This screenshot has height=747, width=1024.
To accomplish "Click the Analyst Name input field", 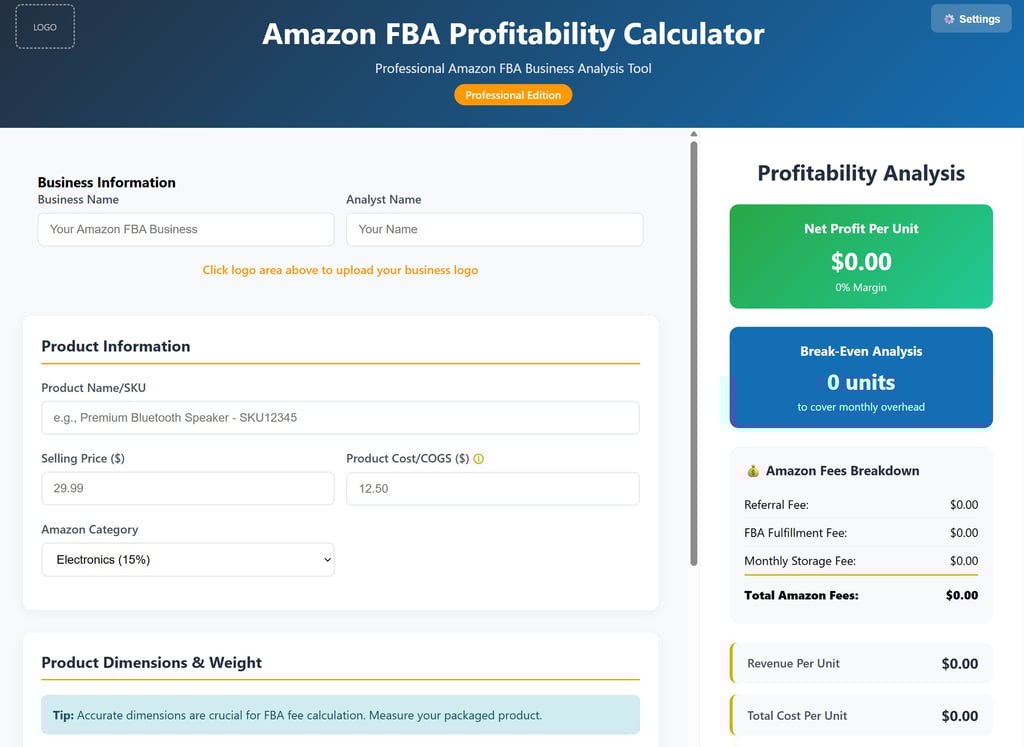I will coord(494,229).
